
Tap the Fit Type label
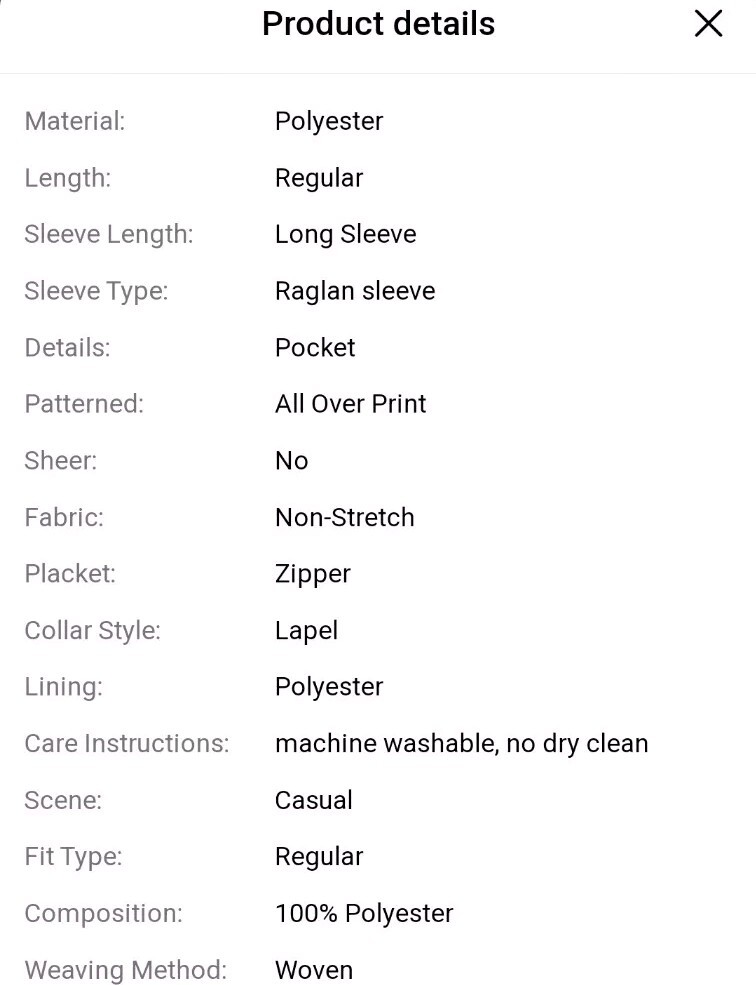tap(74, 857)
